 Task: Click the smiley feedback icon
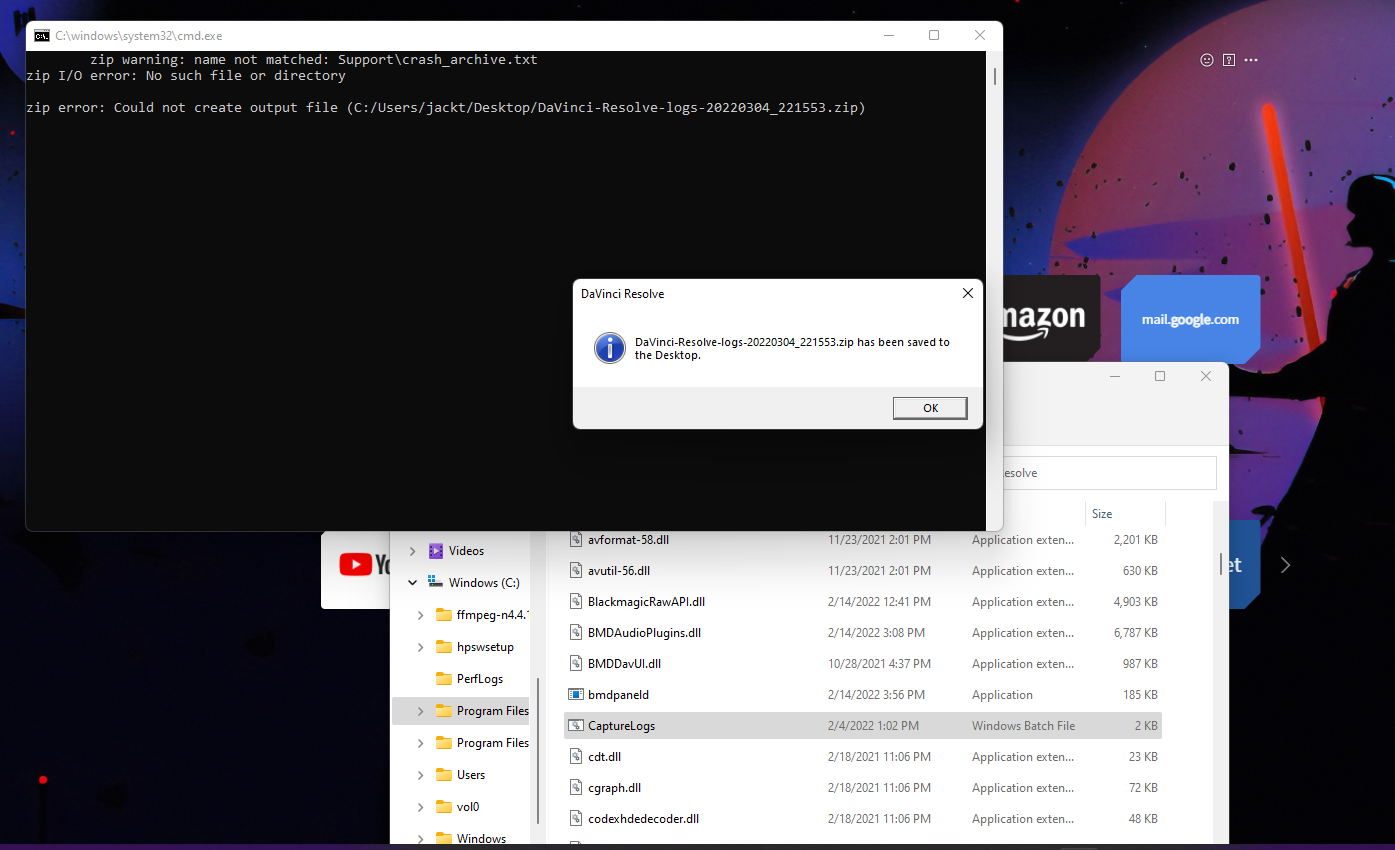[1207, 60]
